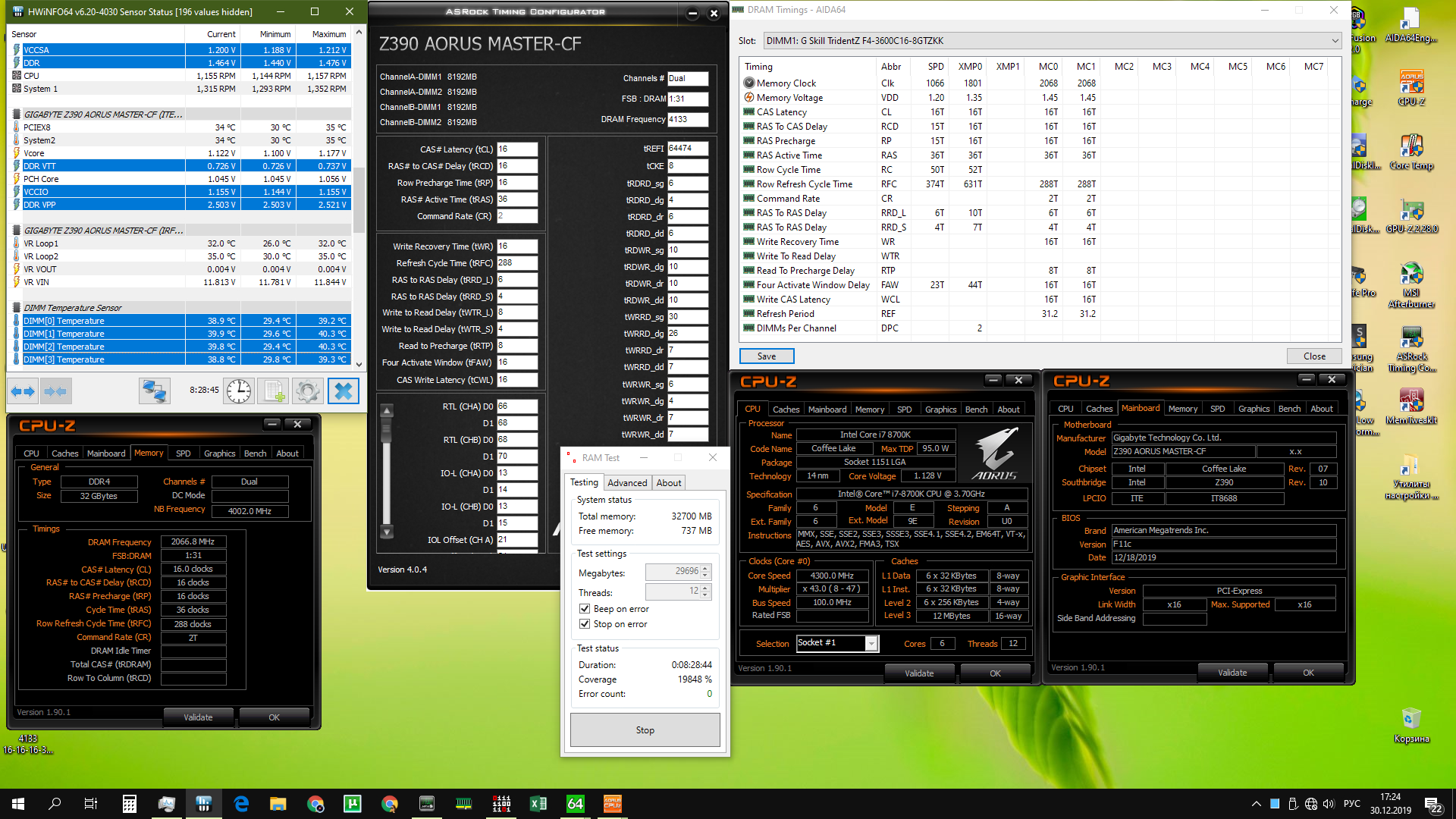Open the Excel icon in taskbar

click(538, 804)
